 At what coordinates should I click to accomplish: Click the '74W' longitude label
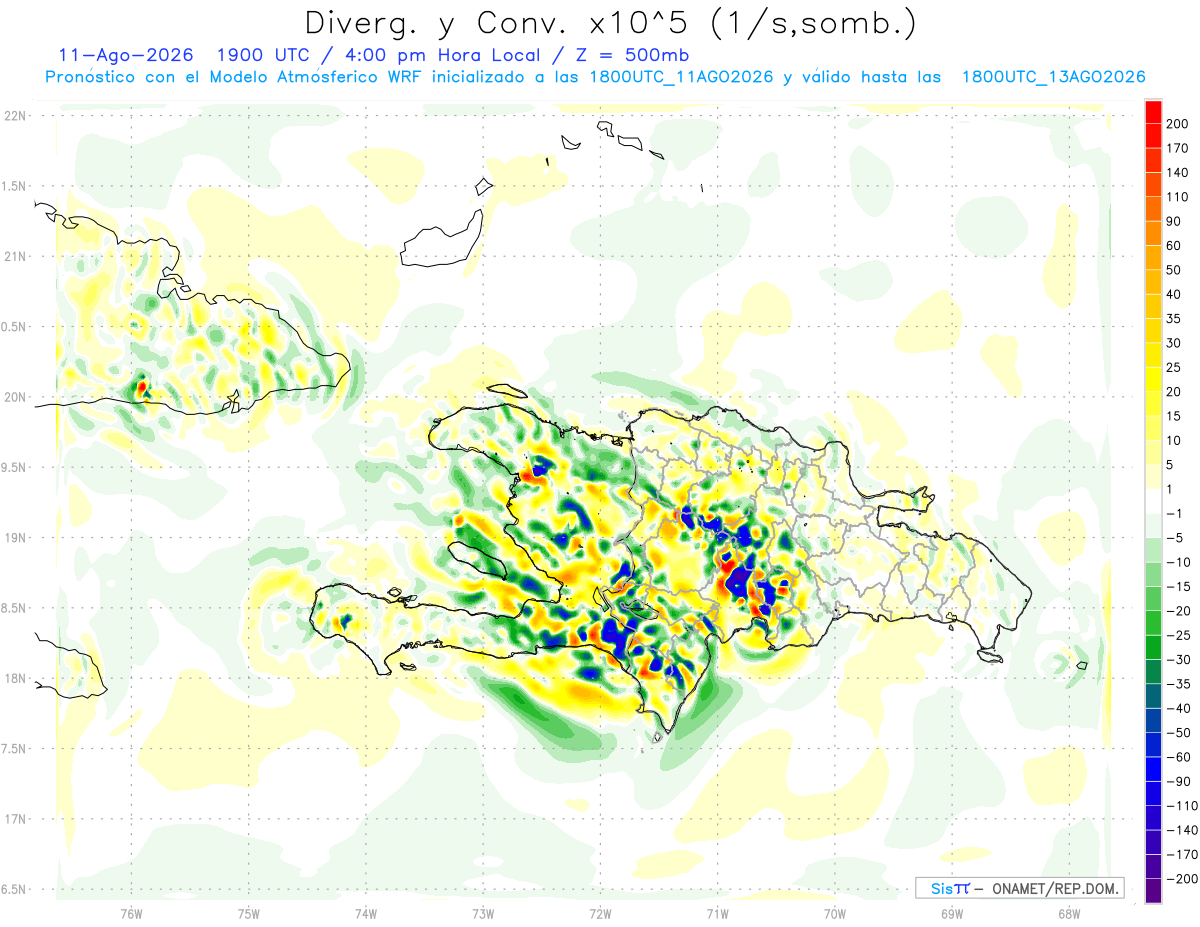(366, 914)
